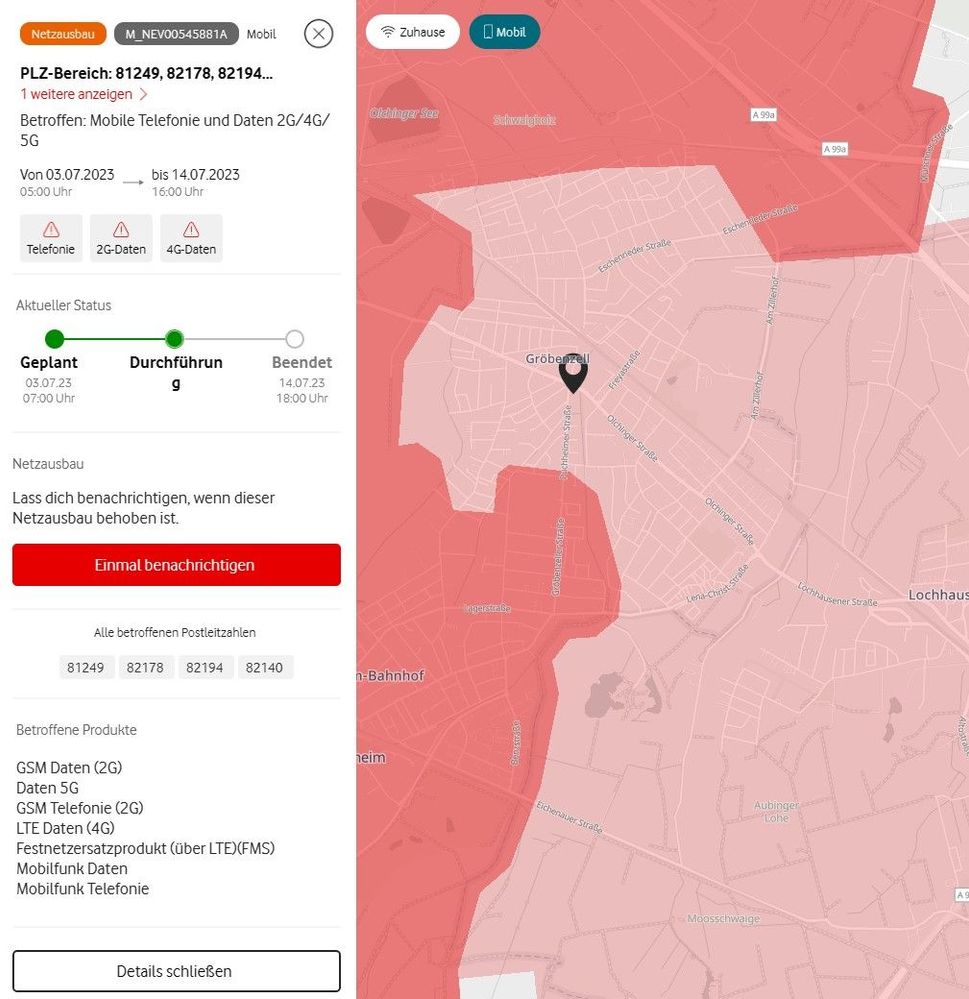Viewport: 969px width, 999px height.
Task: Click the black location pin on the map
Action: (x=573, y=374)
